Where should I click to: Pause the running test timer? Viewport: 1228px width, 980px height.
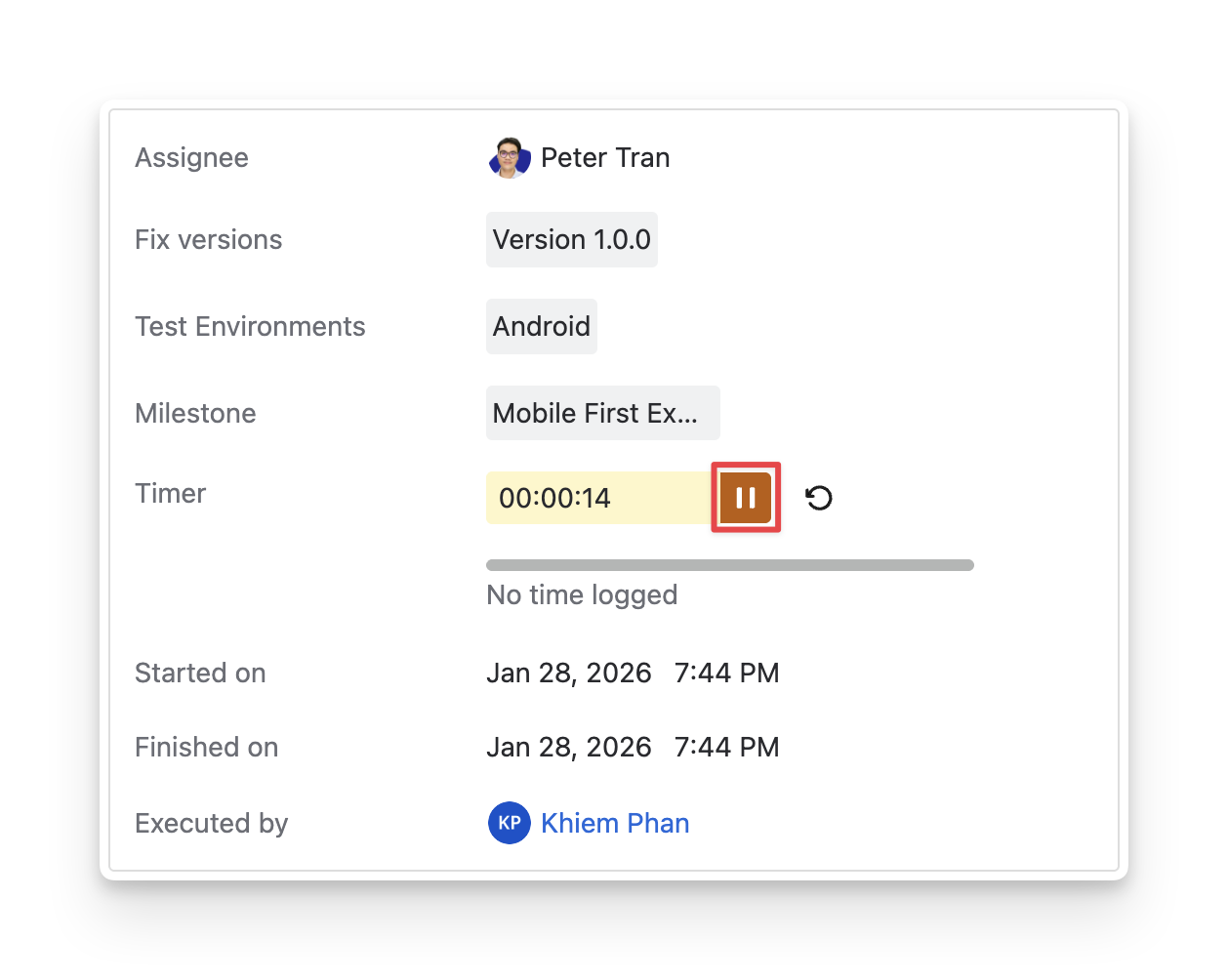tap(746, 498)
